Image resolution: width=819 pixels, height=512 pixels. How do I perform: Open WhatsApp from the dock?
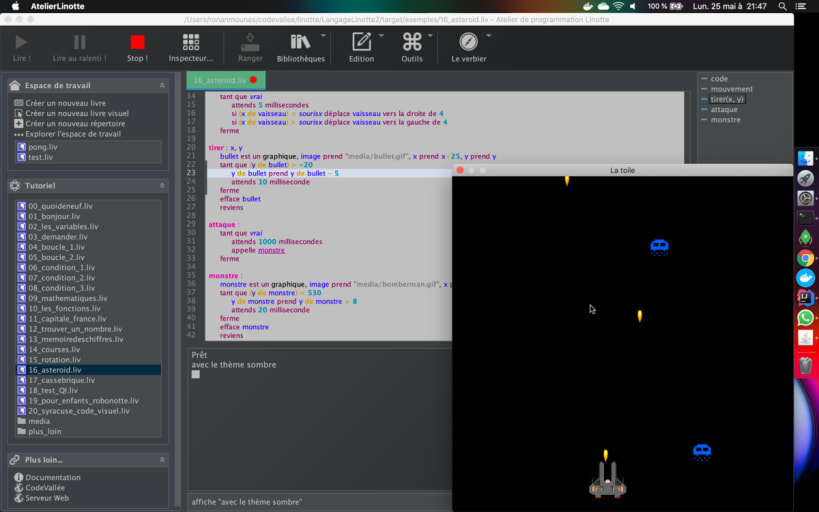click(x=805, y=318)
